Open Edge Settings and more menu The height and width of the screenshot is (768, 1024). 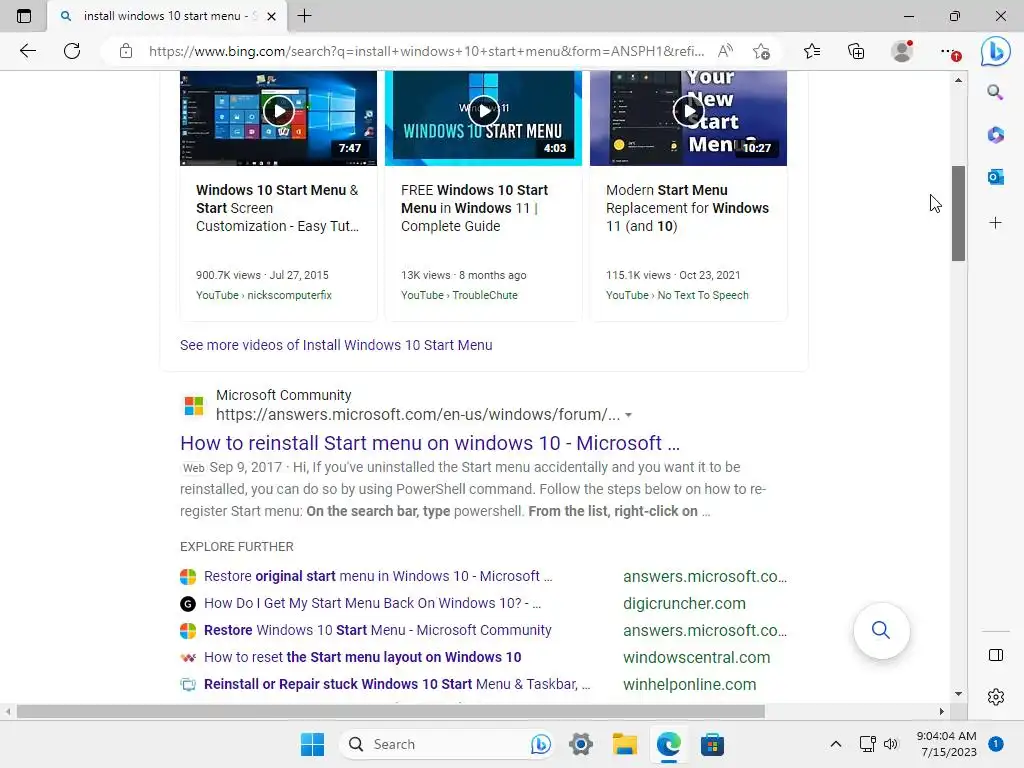pos(949,52)
